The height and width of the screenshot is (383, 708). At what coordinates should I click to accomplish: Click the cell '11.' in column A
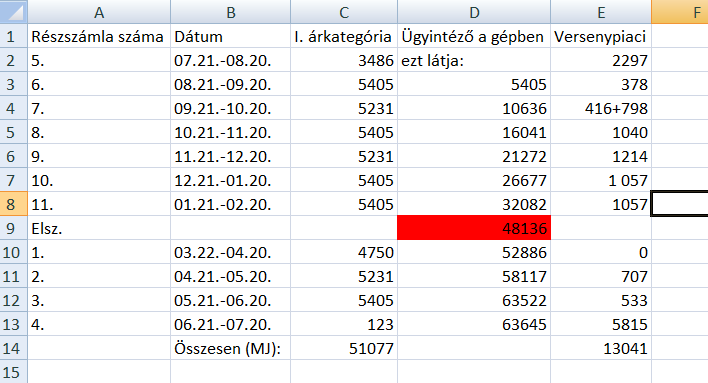(x=99, y=204)
